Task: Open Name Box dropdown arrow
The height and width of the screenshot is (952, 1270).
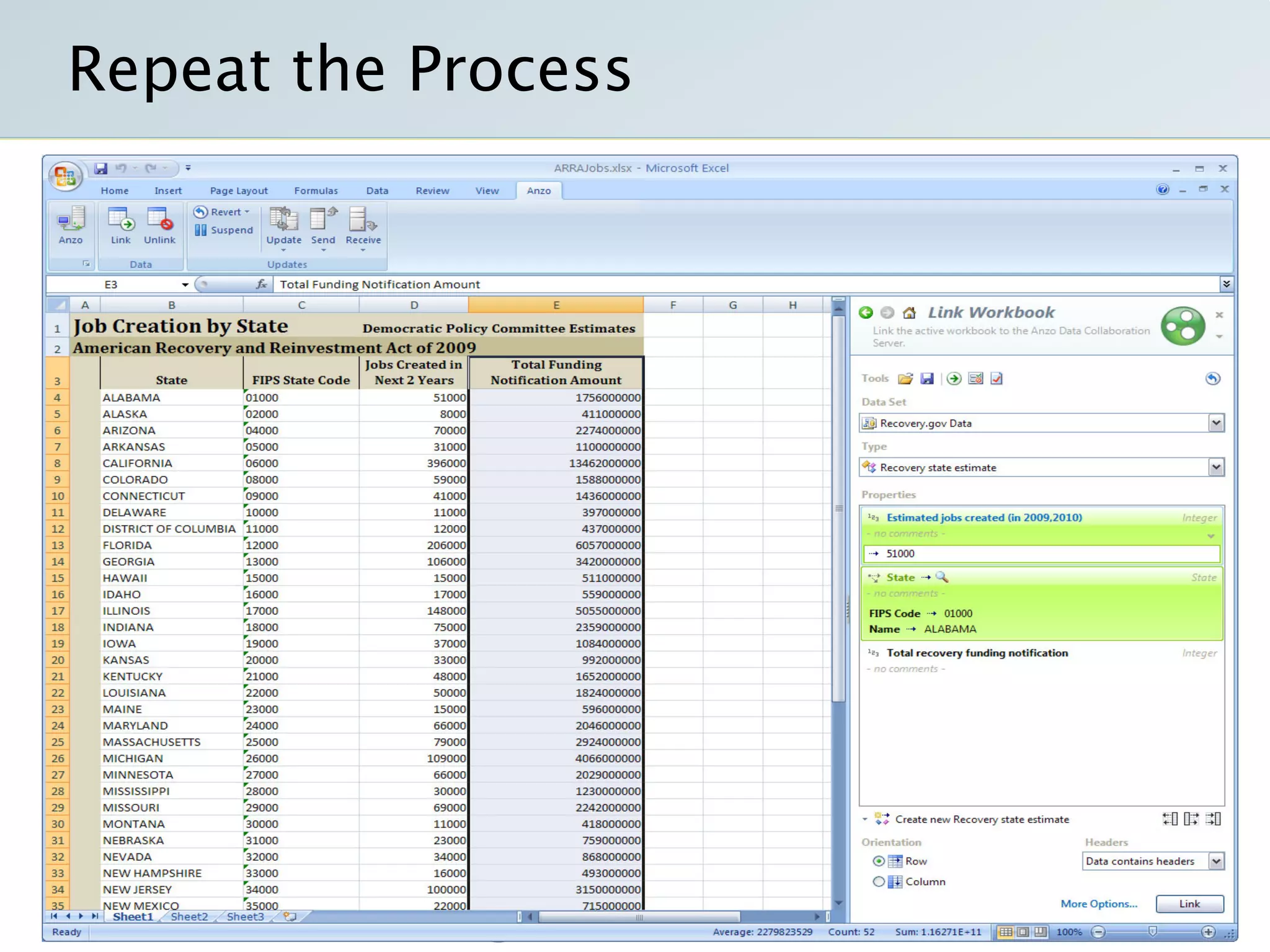Action: coord(185,284)
